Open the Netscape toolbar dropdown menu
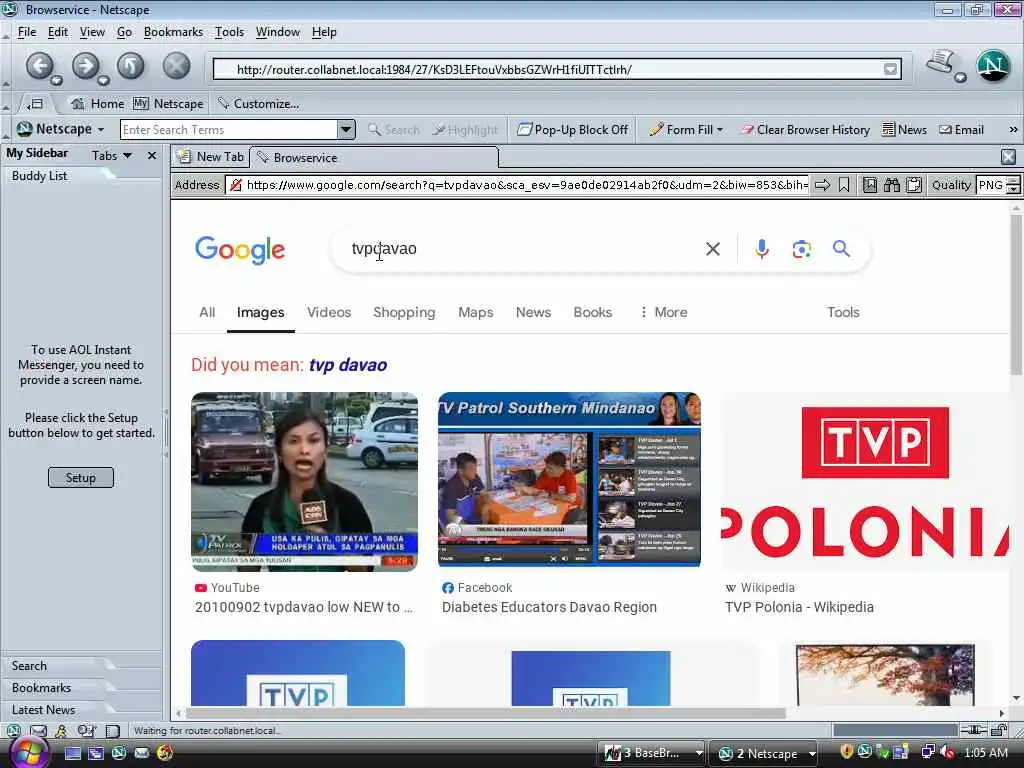Image resolution: width=1024 pixels, height=768 pixels. point(61,129)
